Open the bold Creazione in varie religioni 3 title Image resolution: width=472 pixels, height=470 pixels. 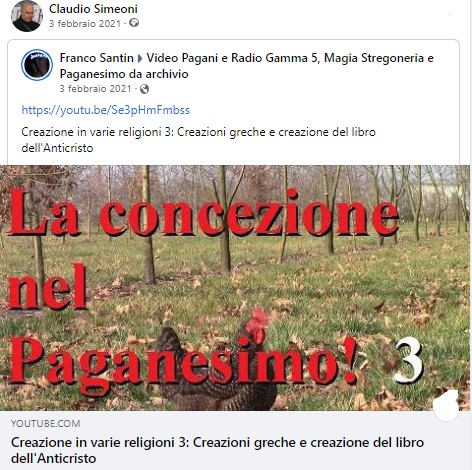217,450
